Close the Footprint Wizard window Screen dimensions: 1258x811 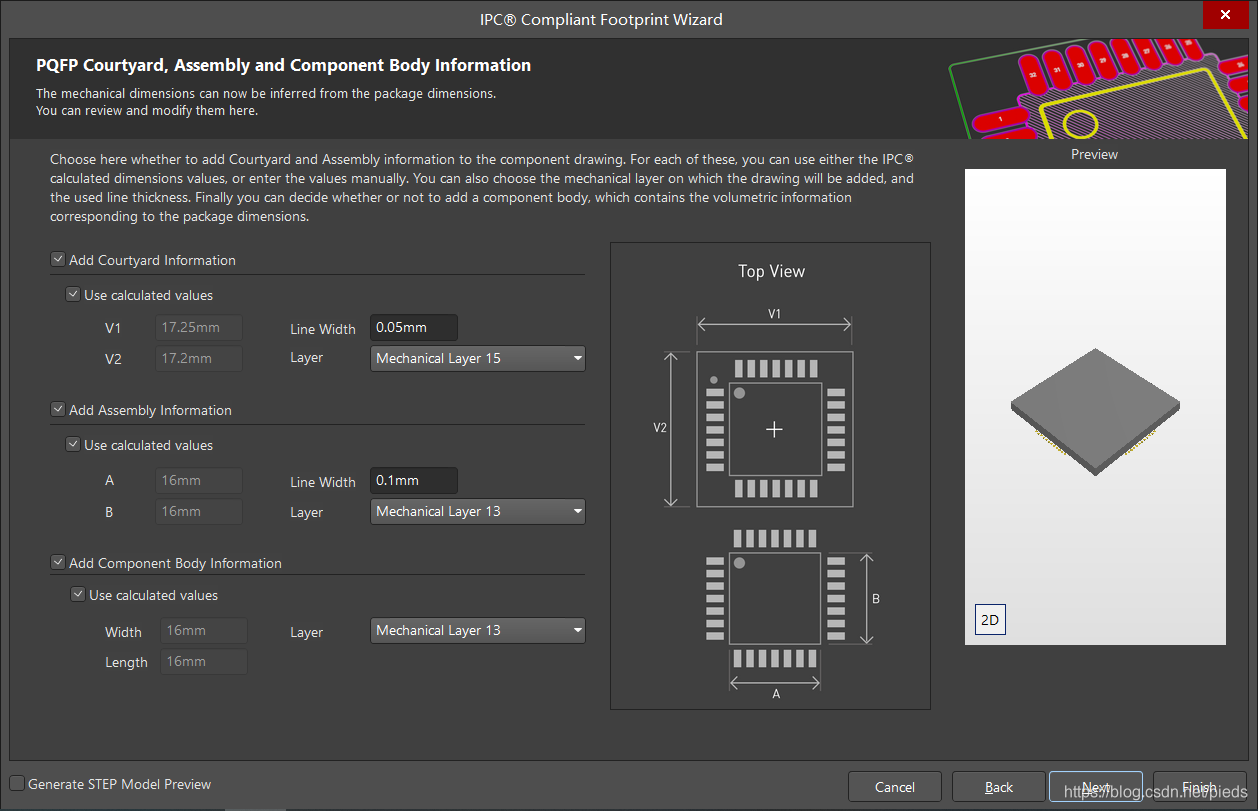[x=1224, y=15]
